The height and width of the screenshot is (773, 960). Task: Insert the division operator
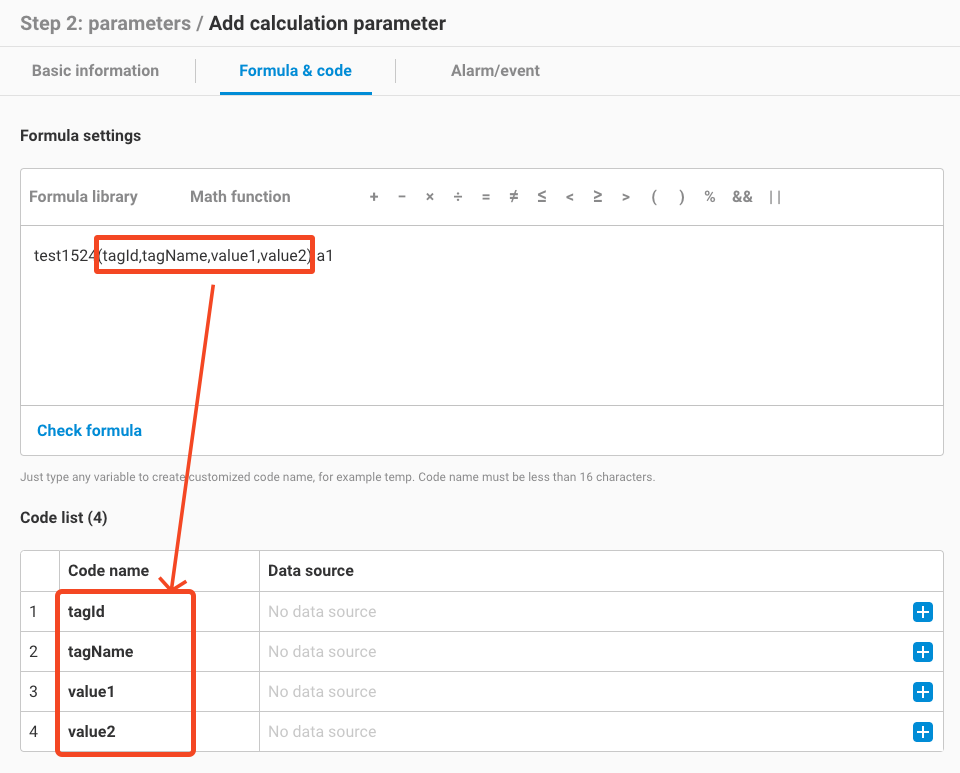[x=458, y=196]
